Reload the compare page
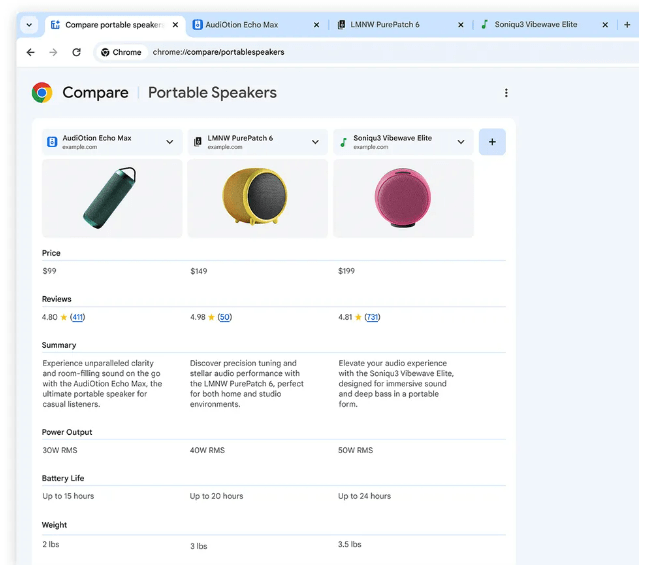The width and height of the screenshot is (647, 573). click(x=76, y=52)
